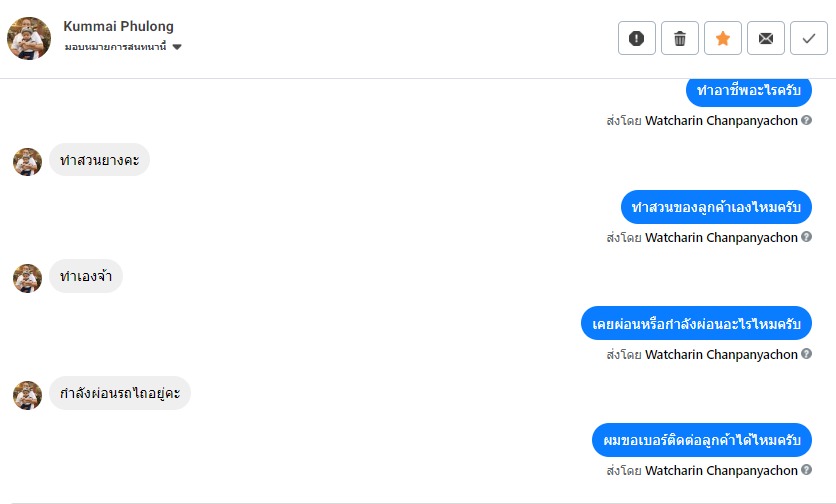Select the 'ทำอาชีพอะไรครับ' sent message bubble

pos(748,90)
